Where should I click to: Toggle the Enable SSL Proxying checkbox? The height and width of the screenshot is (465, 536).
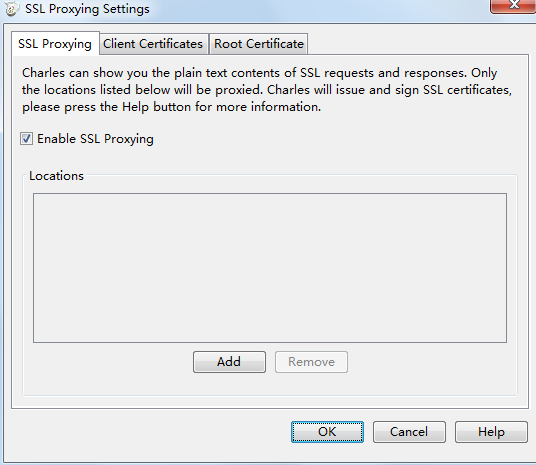point(26,139)
